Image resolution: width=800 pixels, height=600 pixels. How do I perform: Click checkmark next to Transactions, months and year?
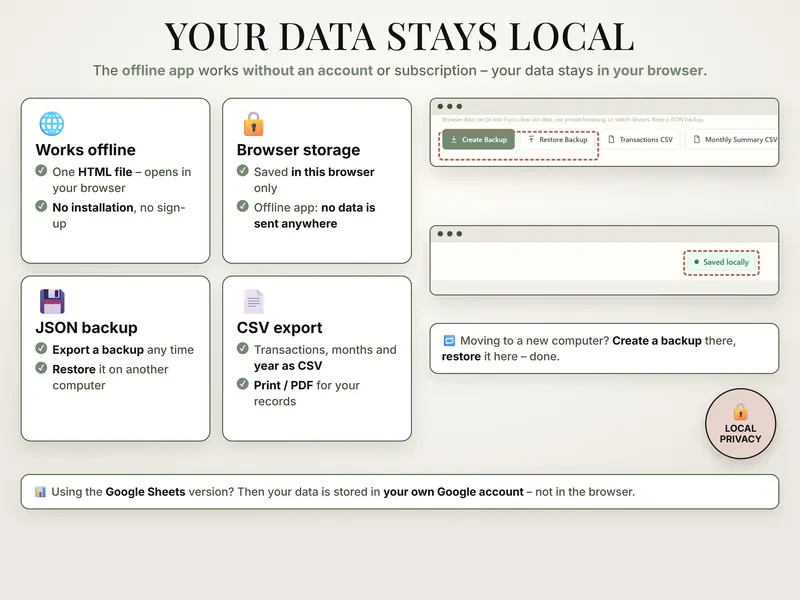click(243, 348)
